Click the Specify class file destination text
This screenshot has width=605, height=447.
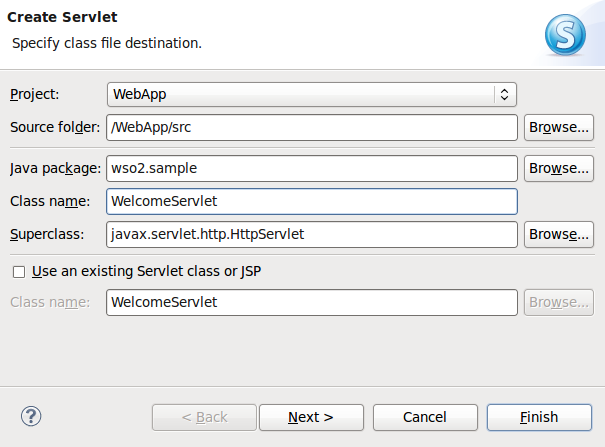tap(106, 43)
